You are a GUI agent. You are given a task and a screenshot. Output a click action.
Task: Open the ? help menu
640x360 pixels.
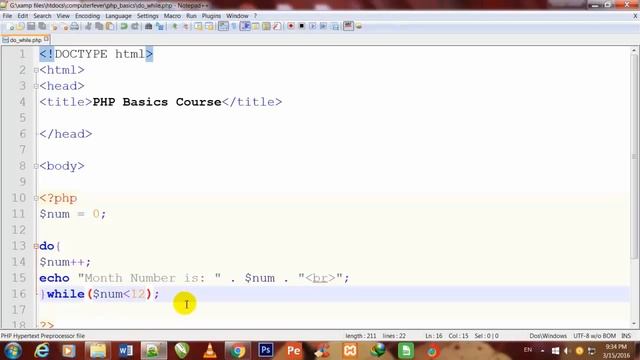point(255,16)
